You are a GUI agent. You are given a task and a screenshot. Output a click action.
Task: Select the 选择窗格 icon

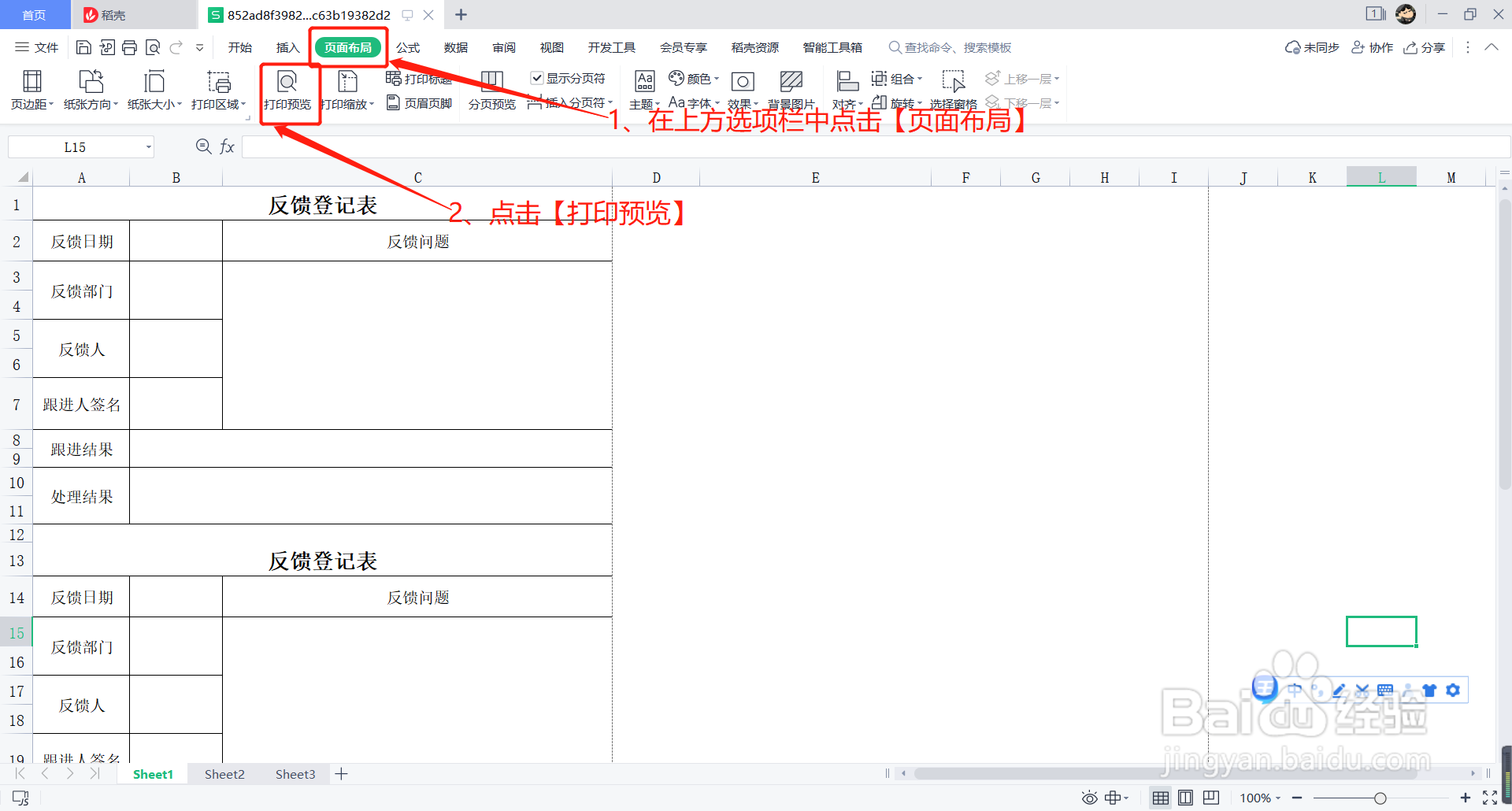click(x=954, y=89)
